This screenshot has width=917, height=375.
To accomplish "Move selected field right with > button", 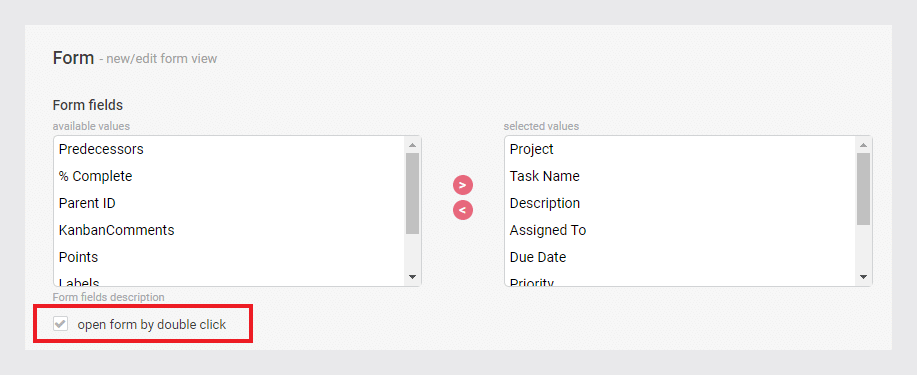I will tap(463, 185).
